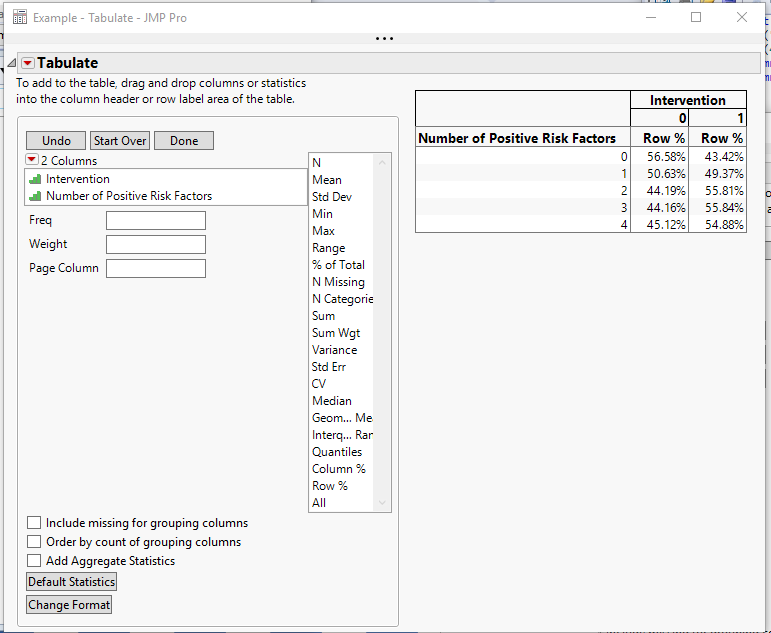Click the Change Format button

(x=69, y=604)
